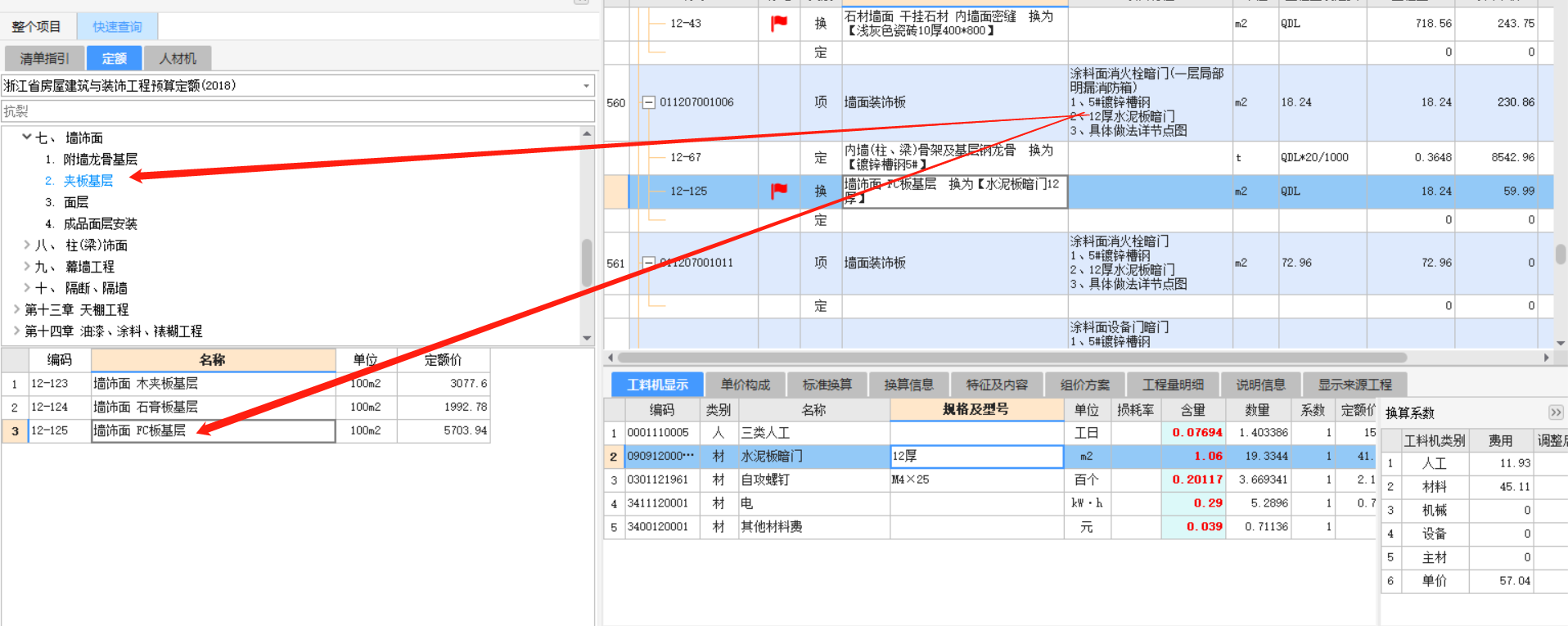This screenshot has height=626, width=1568.
Task: Edit the 12厚 specification cell
Action: (x=976, y=456)
